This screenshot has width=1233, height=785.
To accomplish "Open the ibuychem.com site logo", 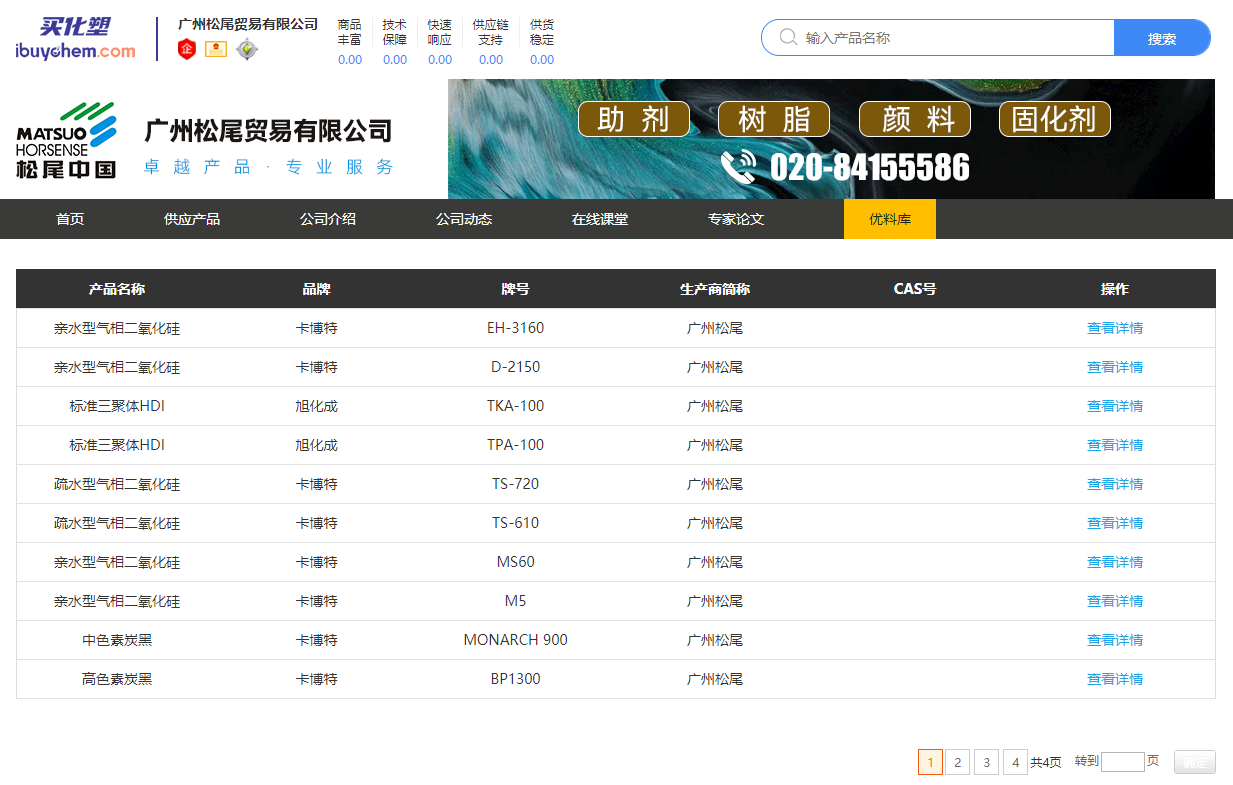I will click(x=75, y=39).
